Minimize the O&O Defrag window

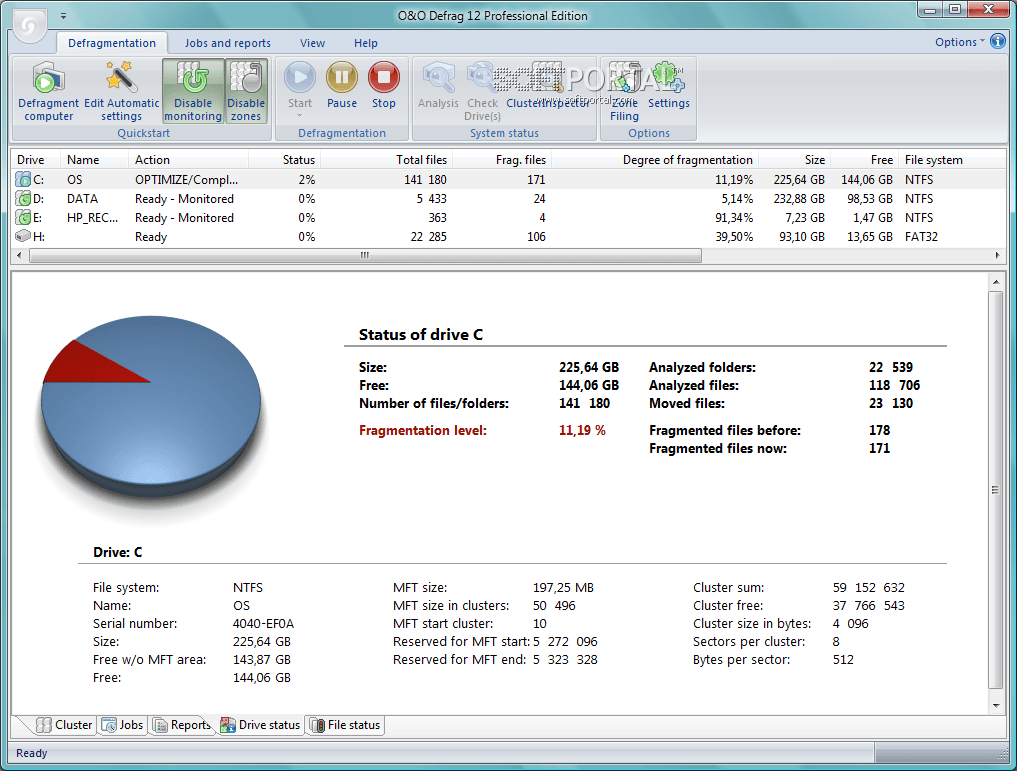(929, 9)
